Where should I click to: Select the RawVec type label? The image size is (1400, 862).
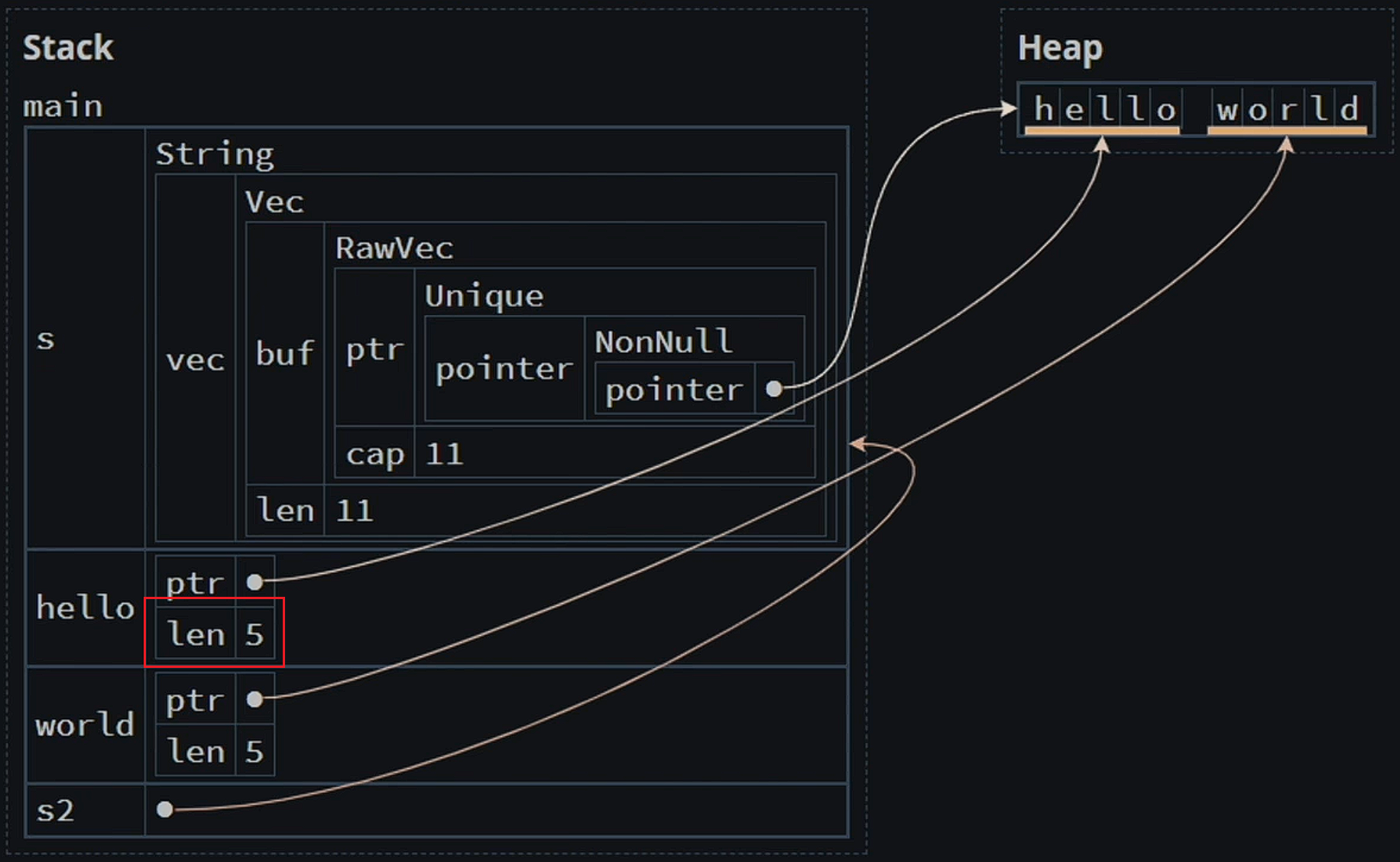pos(394,248)
